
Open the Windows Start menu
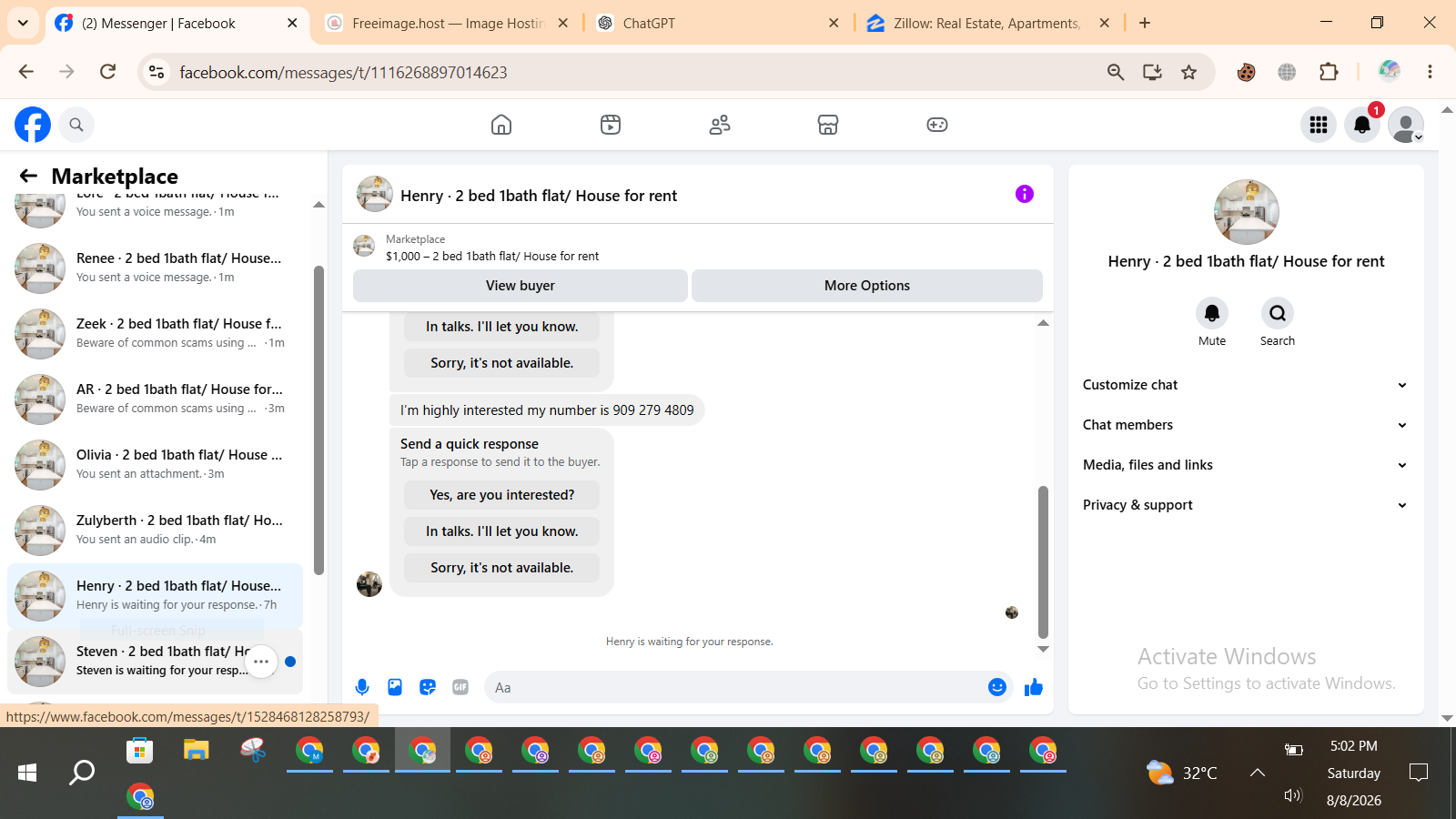(x=27, y=773)
